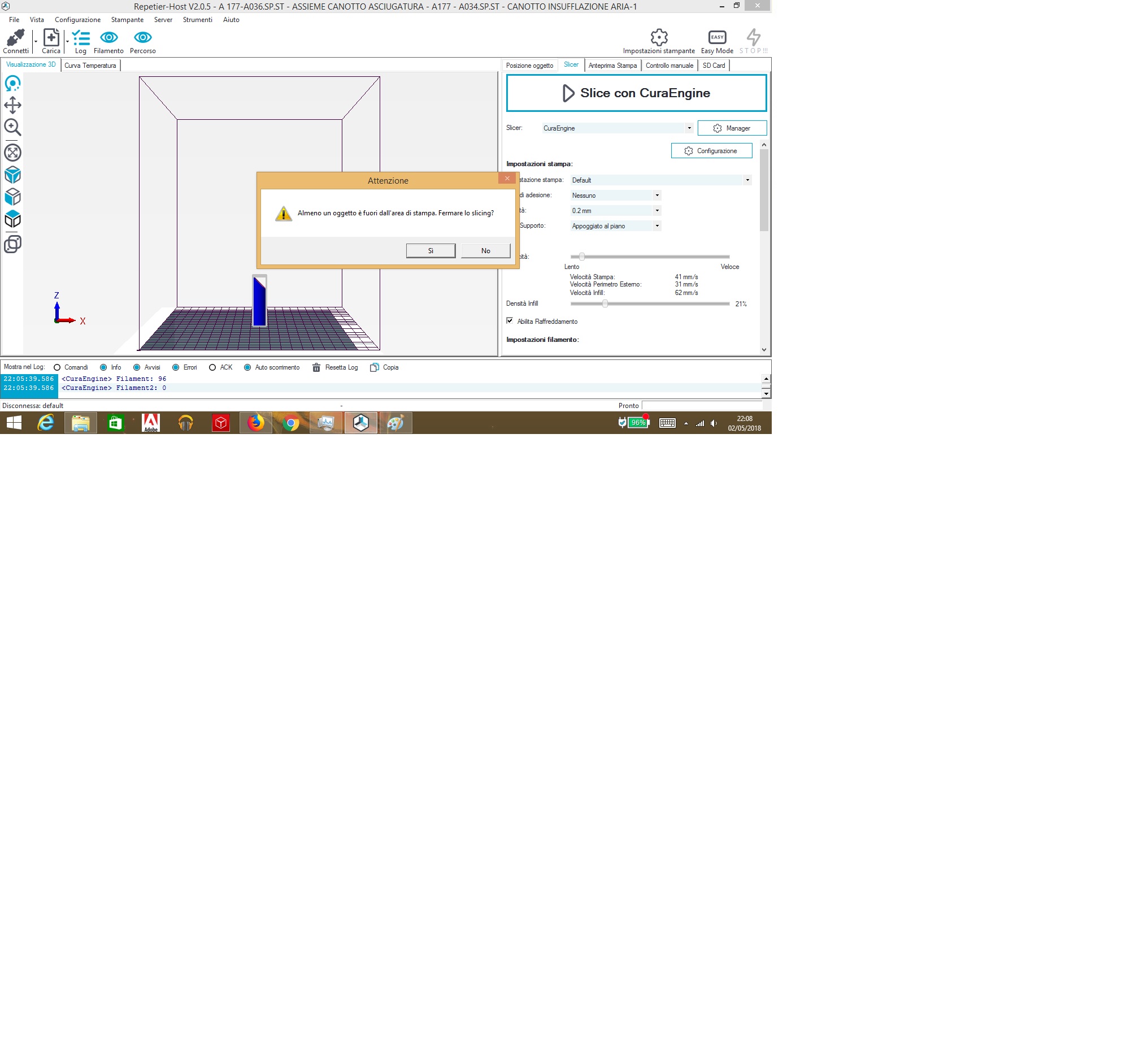Enable ACK log option

pos(212,367)
